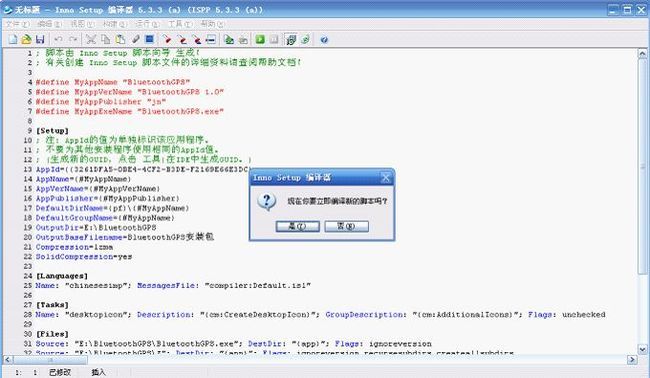Click the blue square select-all icon
This screenshot has height=378, width=650.
(x=149, y=40)
